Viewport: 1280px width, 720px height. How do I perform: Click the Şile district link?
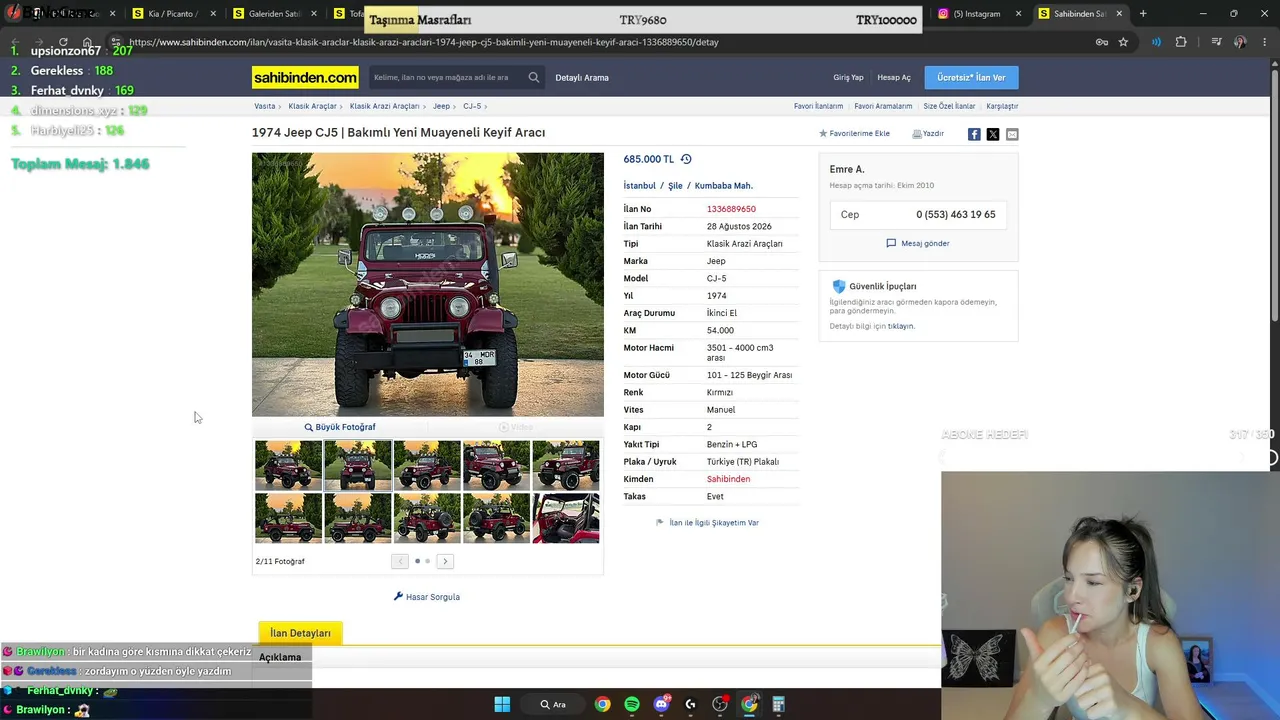coord(675,185)
